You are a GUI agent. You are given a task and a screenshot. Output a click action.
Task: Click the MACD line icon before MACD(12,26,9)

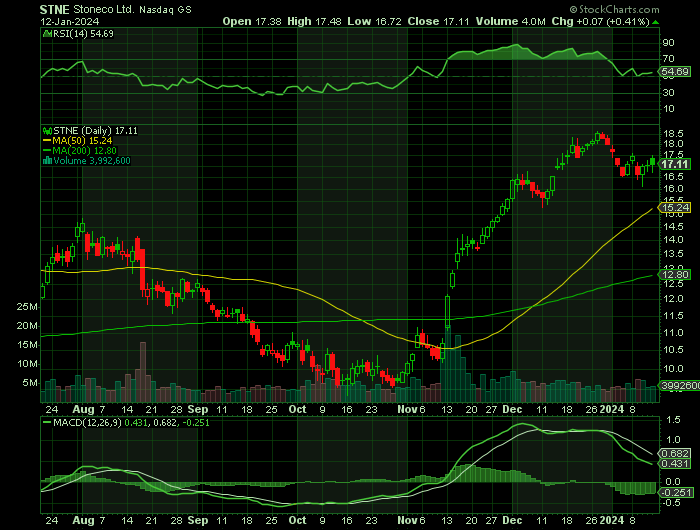click(47, 422)
